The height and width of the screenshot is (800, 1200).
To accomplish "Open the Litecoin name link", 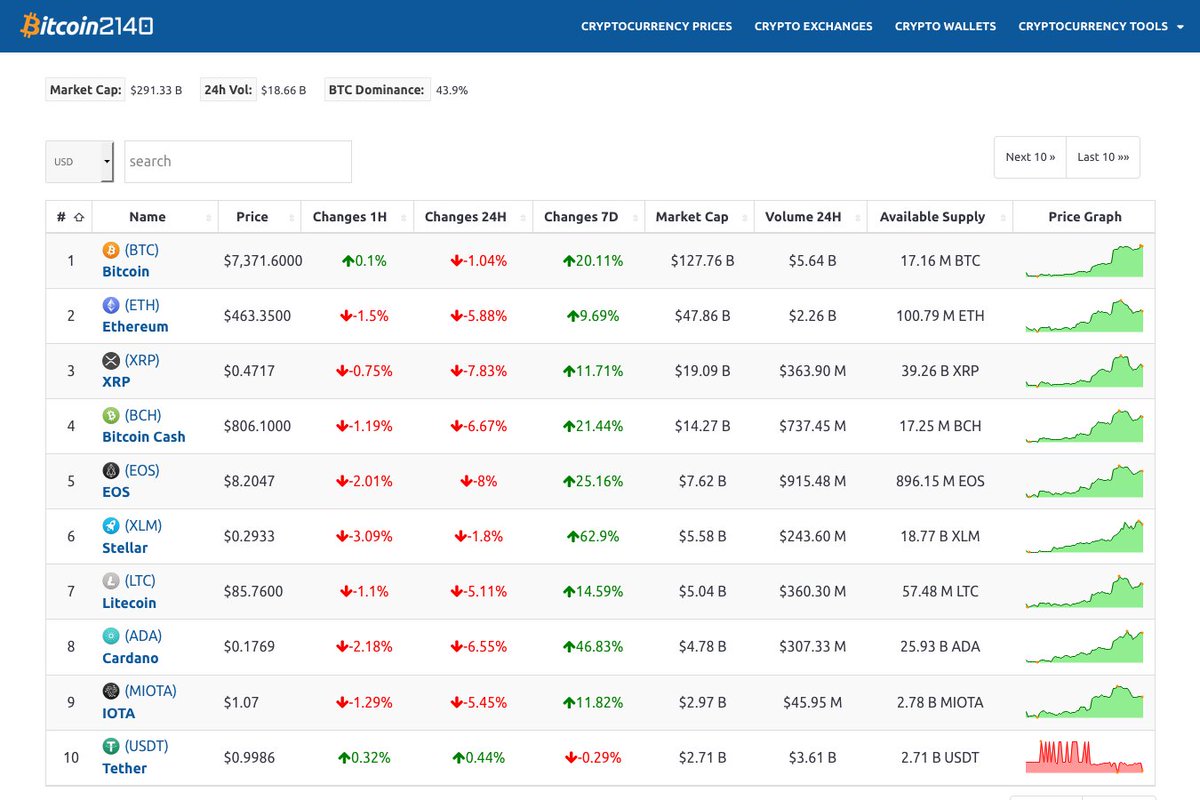I will [129, 602].
